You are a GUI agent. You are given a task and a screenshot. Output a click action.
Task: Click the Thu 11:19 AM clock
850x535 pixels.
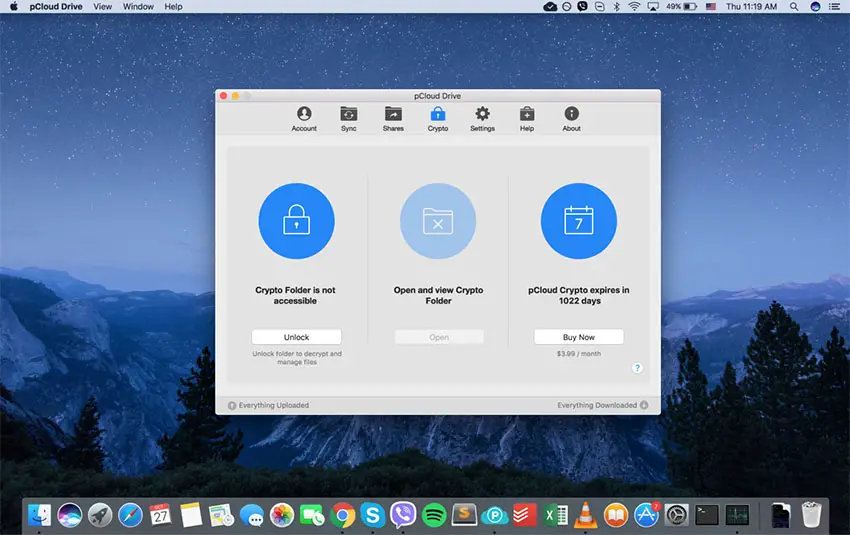coord(751,7)
